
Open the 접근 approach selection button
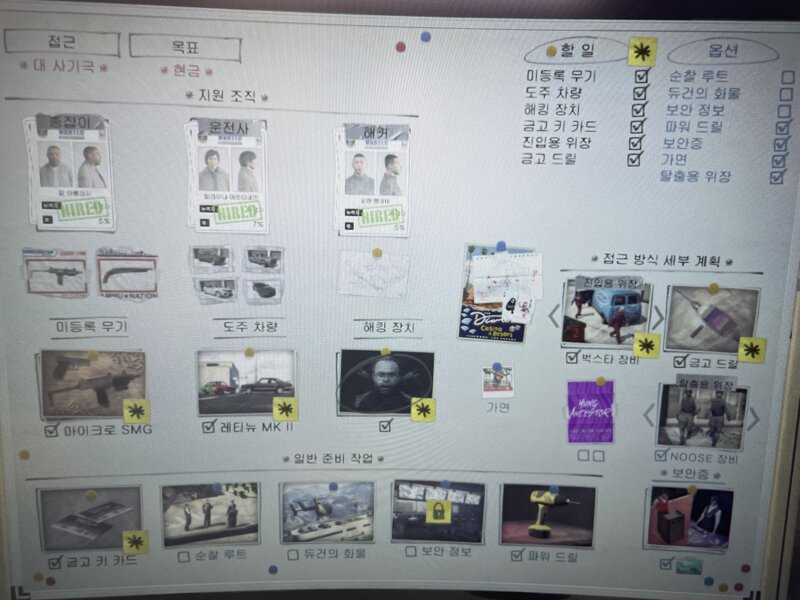click(62, 42)
